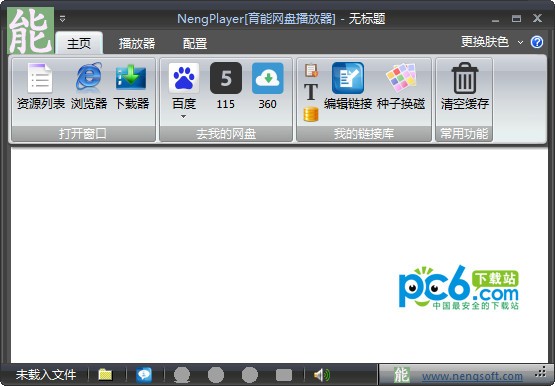The image size is (555, 386).
Task: Click 清空缓存 to clear cache
Action: pyautogui.click(x=465, y=86)
